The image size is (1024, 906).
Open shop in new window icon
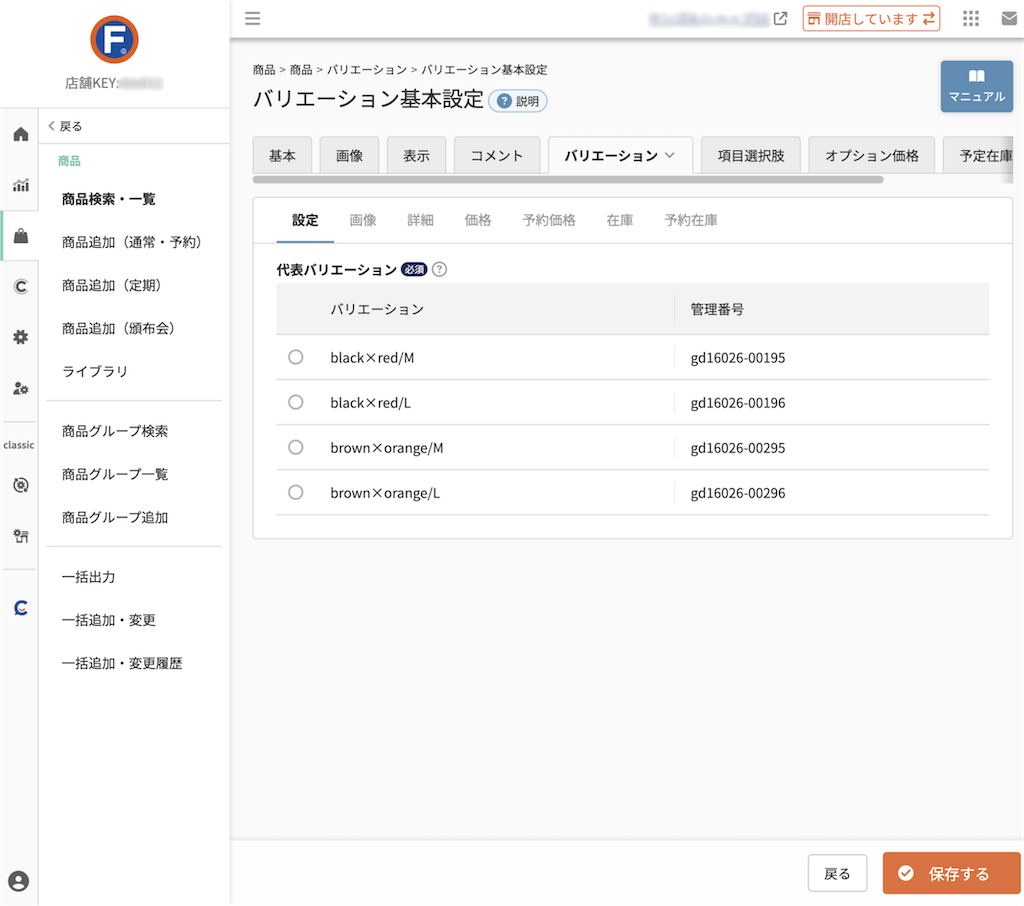(x=780, y=19)
